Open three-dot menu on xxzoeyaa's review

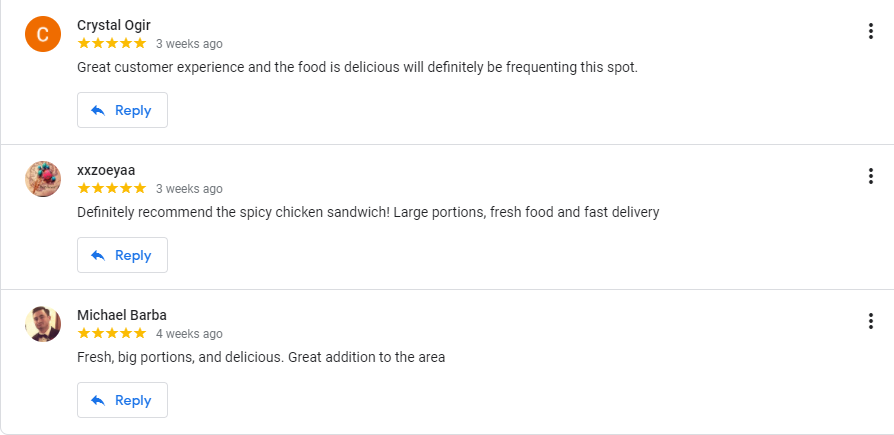(x=871, y=176)
